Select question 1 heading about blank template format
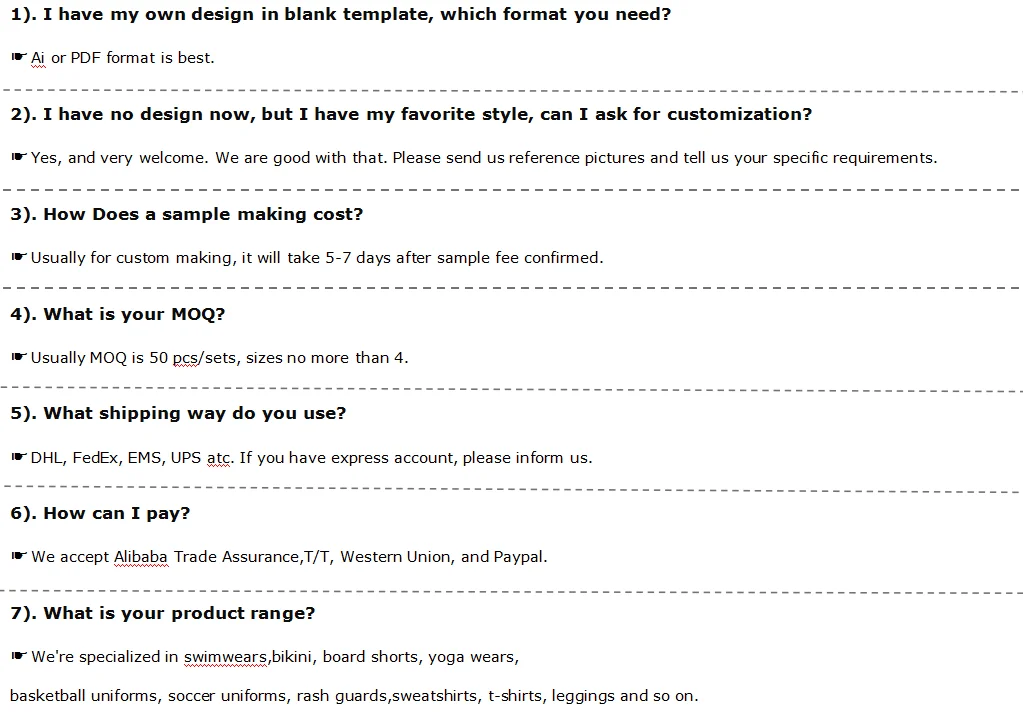Image resolution: width=1023 pixels, height=713 pixels. click(341, 15)
